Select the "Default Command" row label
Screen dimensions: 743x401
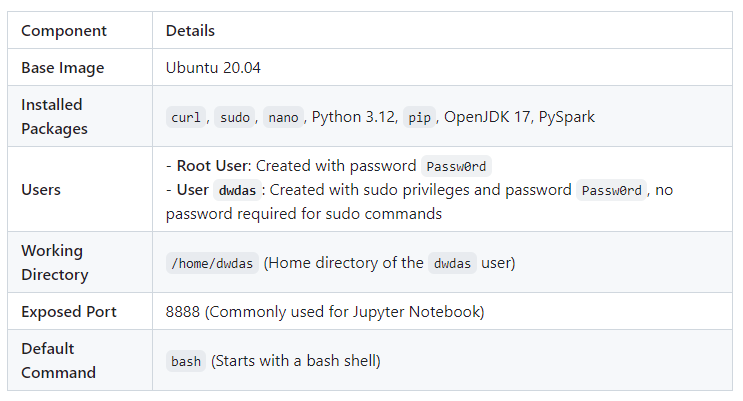point(58,360)
